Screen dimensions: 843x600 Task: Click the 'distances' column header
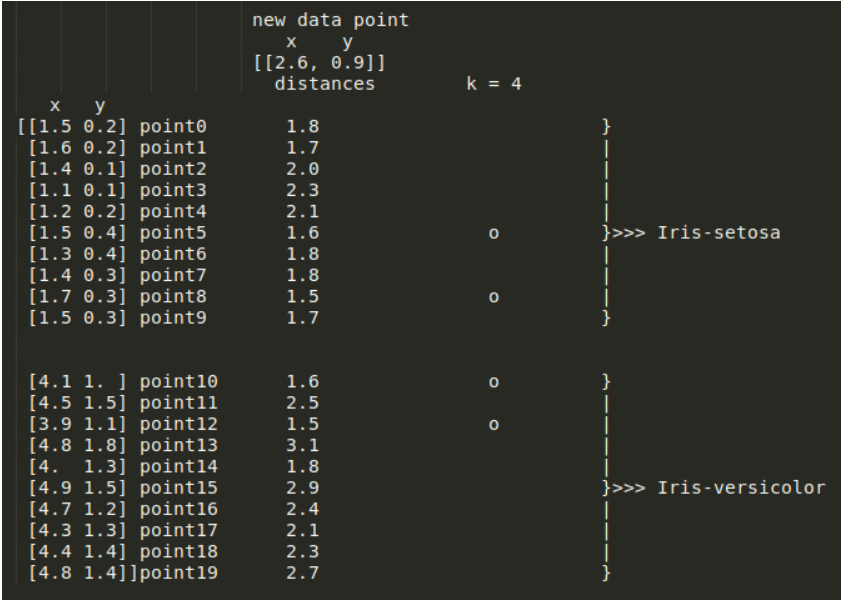(325, 84)
